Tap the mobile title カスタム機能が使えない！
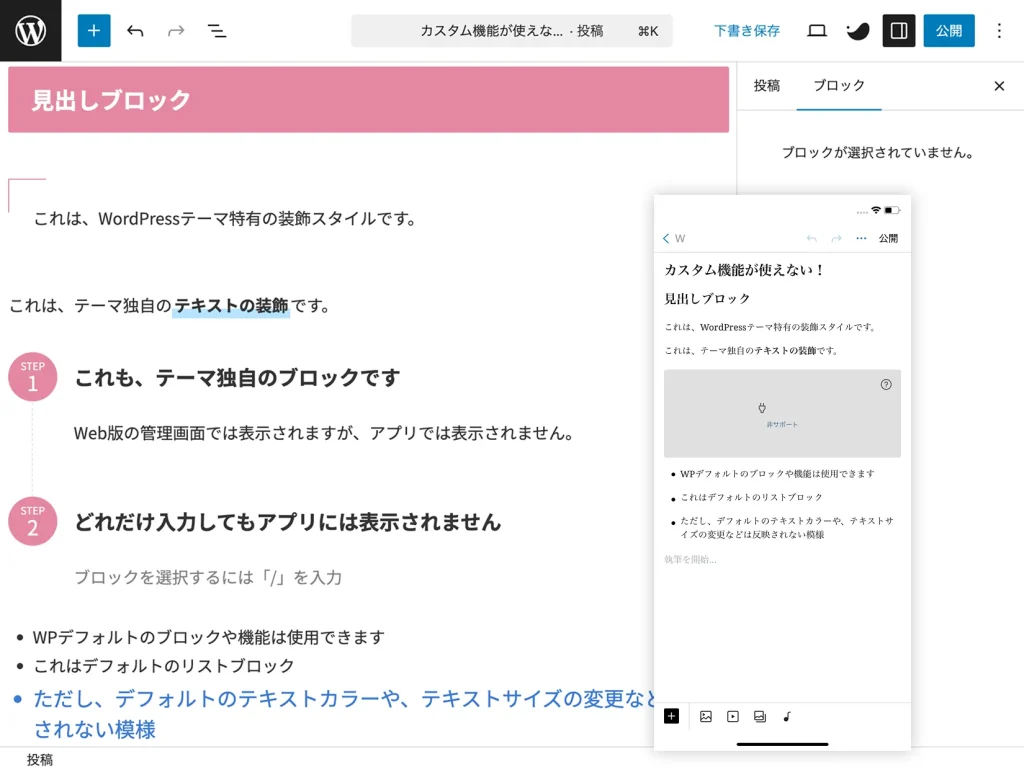The width and height of the screenshot is (1024, 772). 744,270
